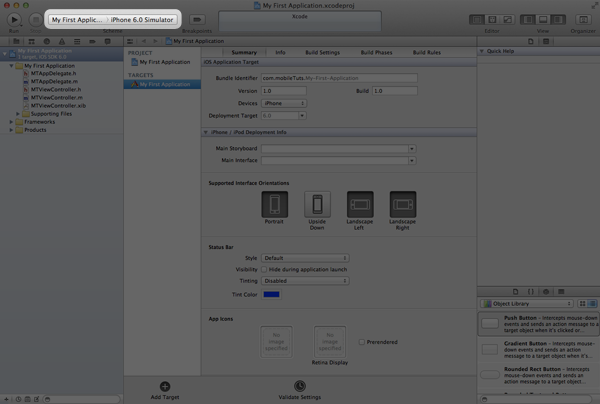Toggle Portrait orientation
This screenshot has height=404, width=600.
[275, 204]
